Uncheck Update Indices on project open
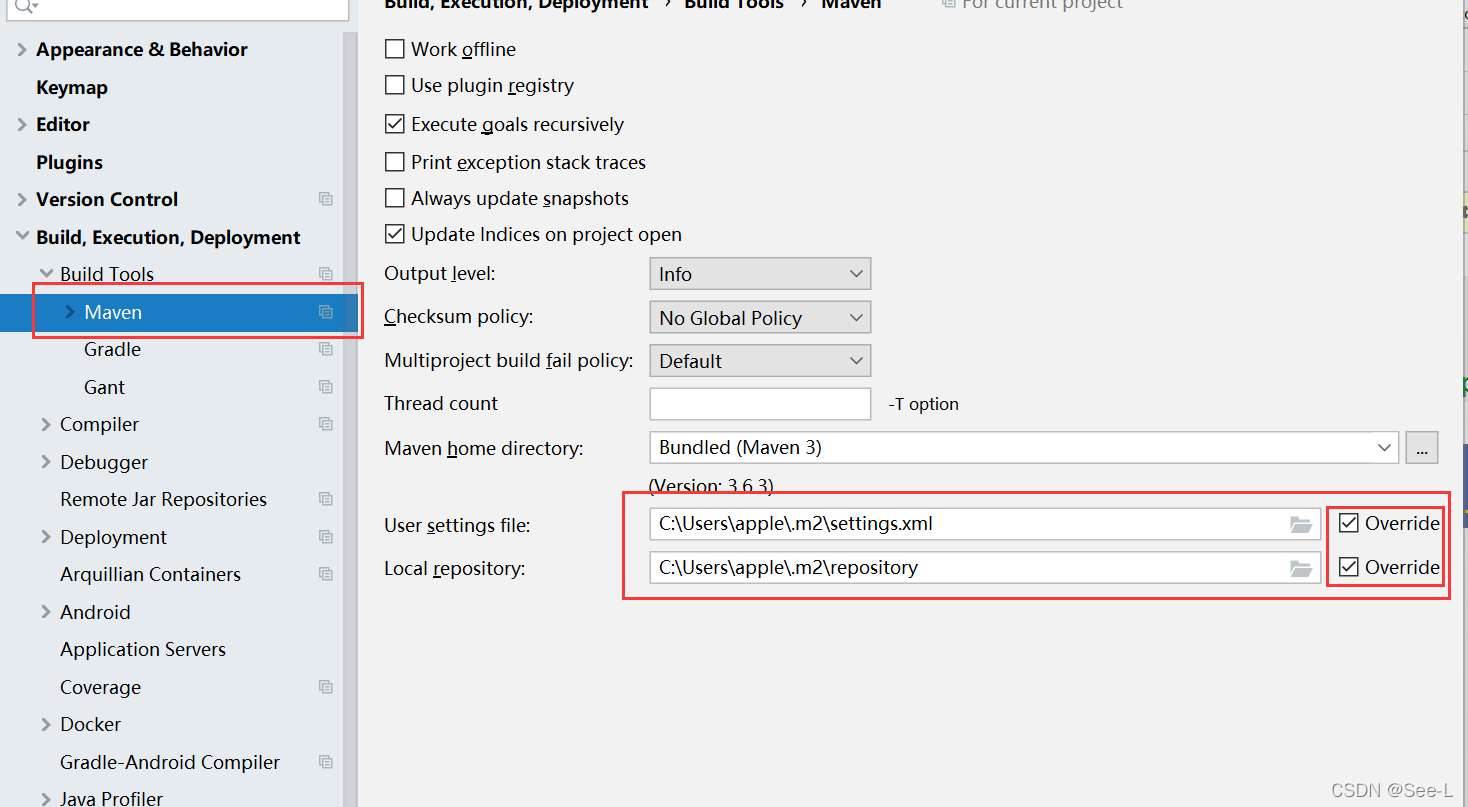Screen dimensions: 1468x807 point(395,234)
